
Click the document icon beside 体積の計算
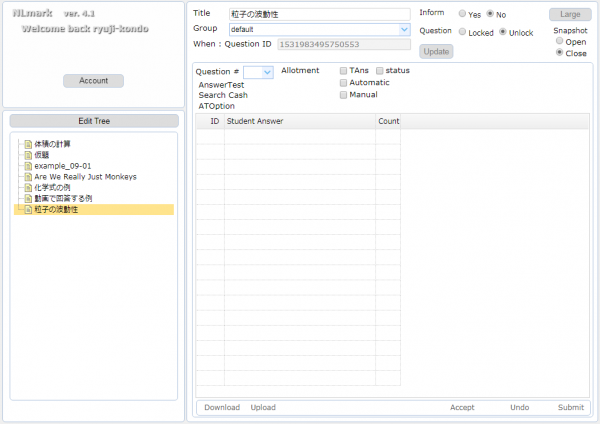coord(28,144)
